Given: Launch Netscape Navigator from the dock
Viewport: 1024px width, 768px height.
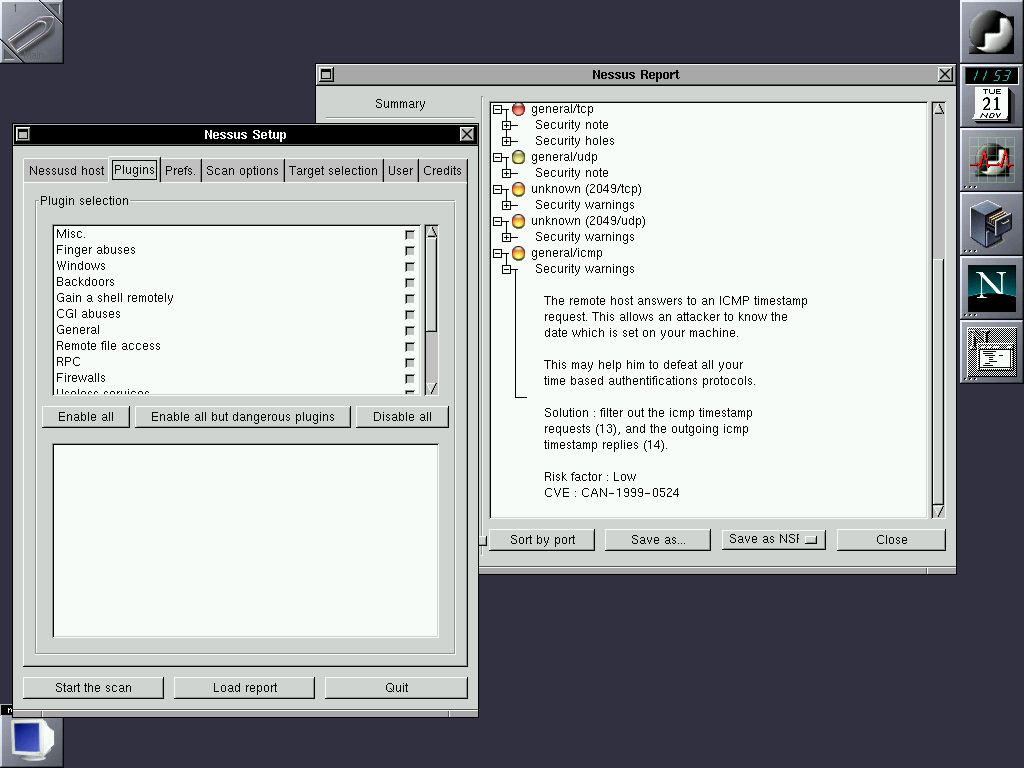Looking at the screenshot, I should pos(991,287).
